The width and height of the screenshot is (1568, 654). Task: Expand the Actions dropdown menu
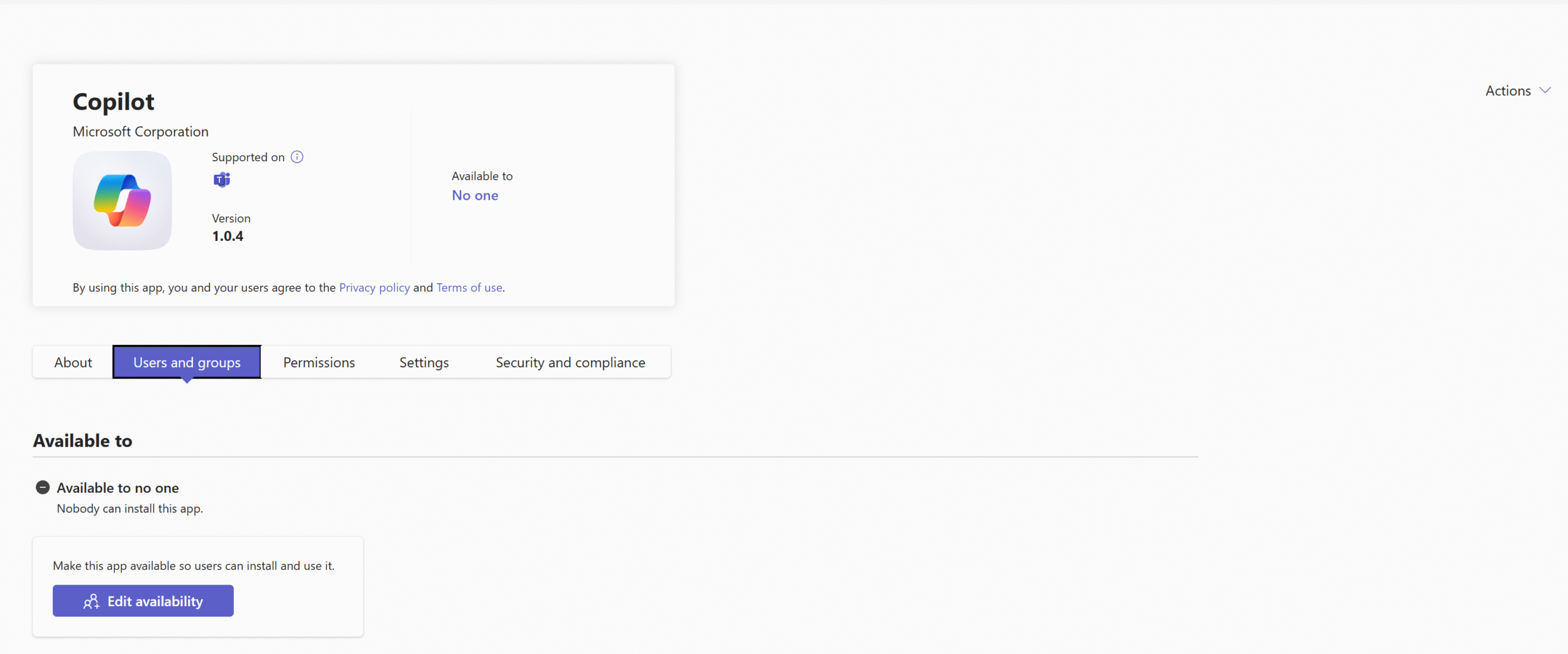click(1517, 91)
